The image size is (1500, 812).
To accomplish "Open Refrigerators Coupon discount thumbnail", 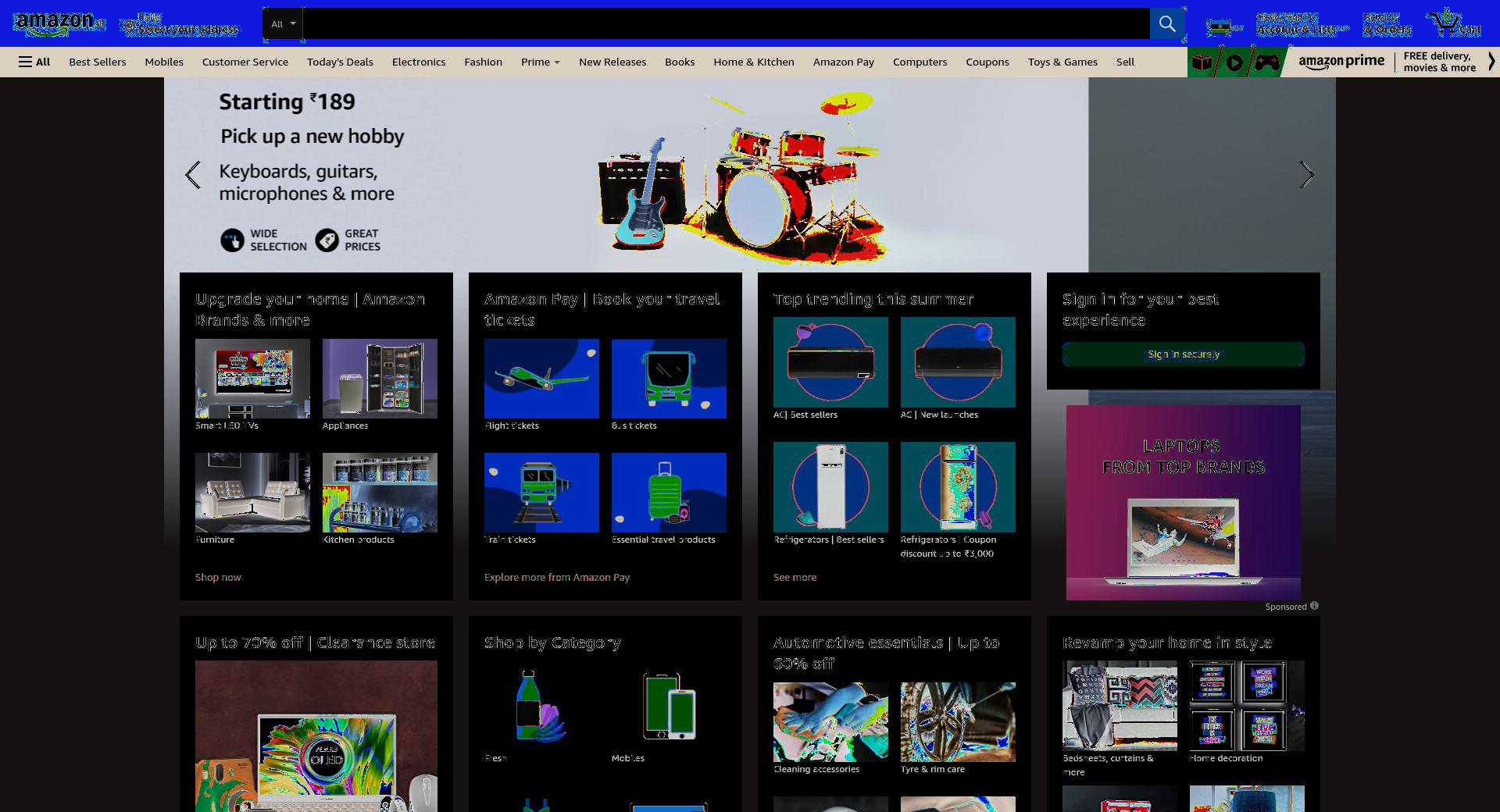I will tap(958, 487).
